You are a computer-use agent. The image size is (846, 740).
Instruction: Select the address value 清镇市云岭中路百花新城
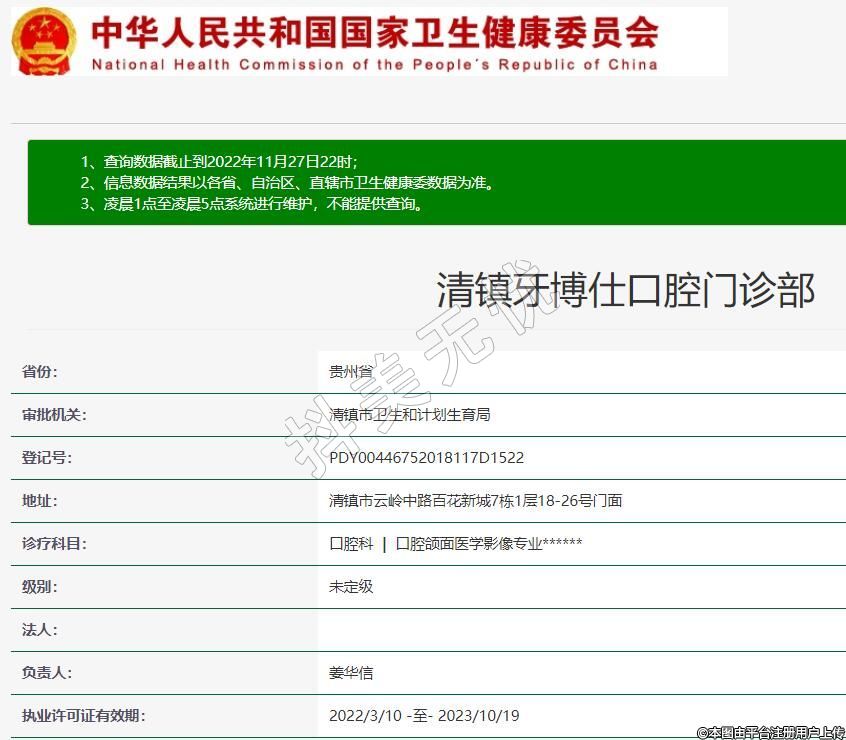click(475, 501)
